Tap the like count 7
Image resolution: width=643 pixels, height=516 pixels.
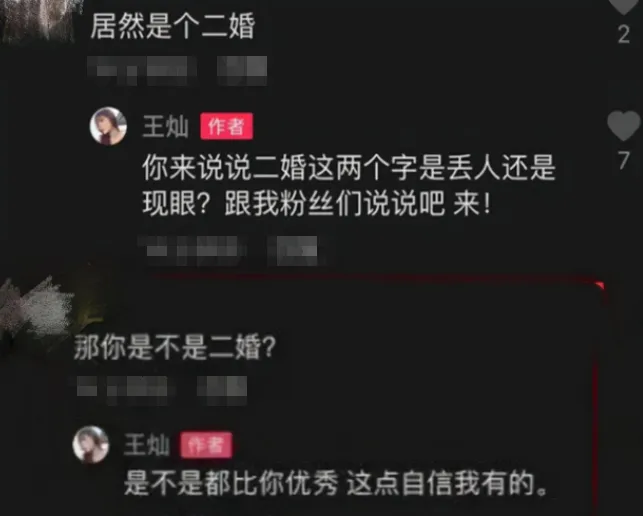click(x=624, y=160)
